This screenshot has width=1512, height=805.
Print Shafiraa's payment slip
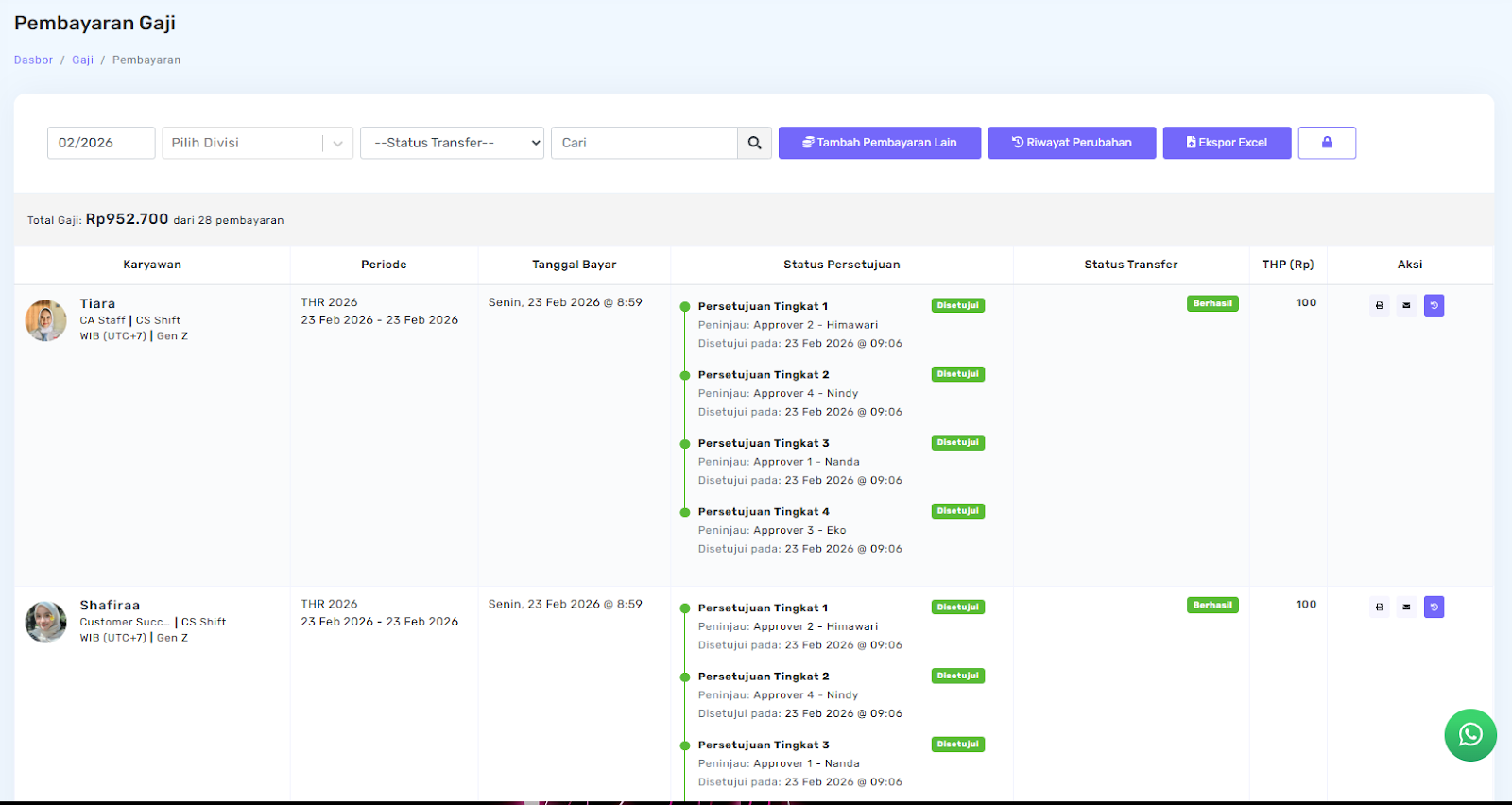[1379, 607]
